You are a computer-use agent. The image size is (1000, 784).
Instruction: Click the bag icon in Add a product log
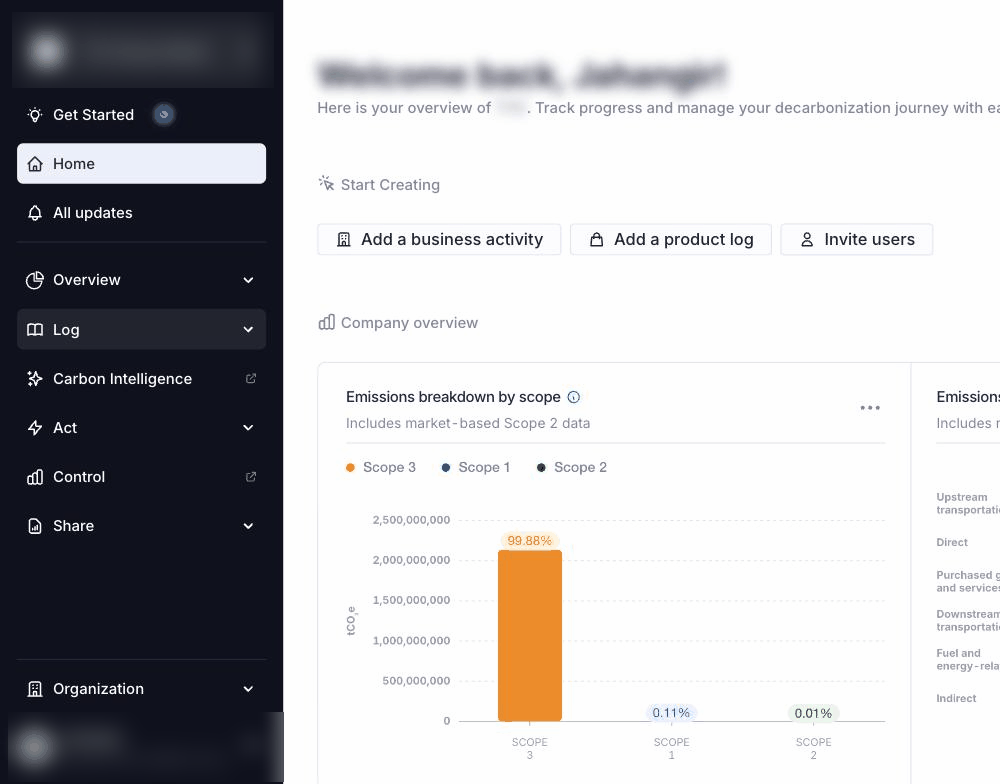click(596, 240)
